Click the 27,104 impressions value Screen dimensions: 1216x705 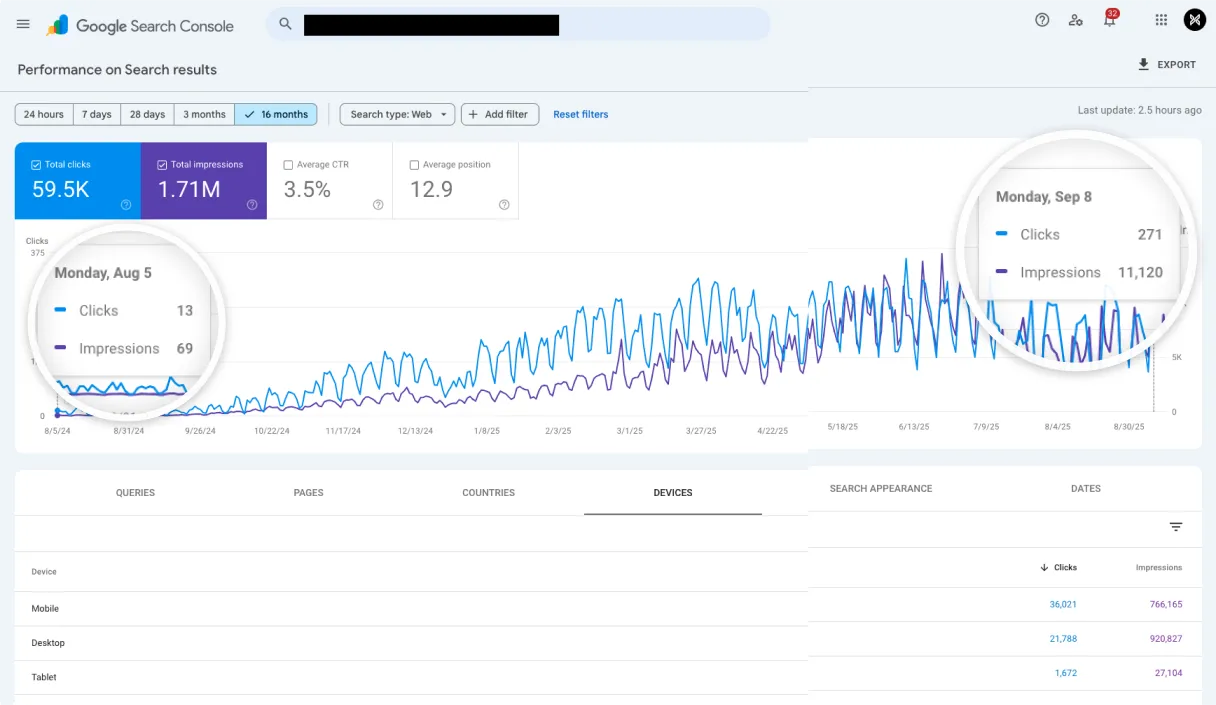pos(1168,673)
